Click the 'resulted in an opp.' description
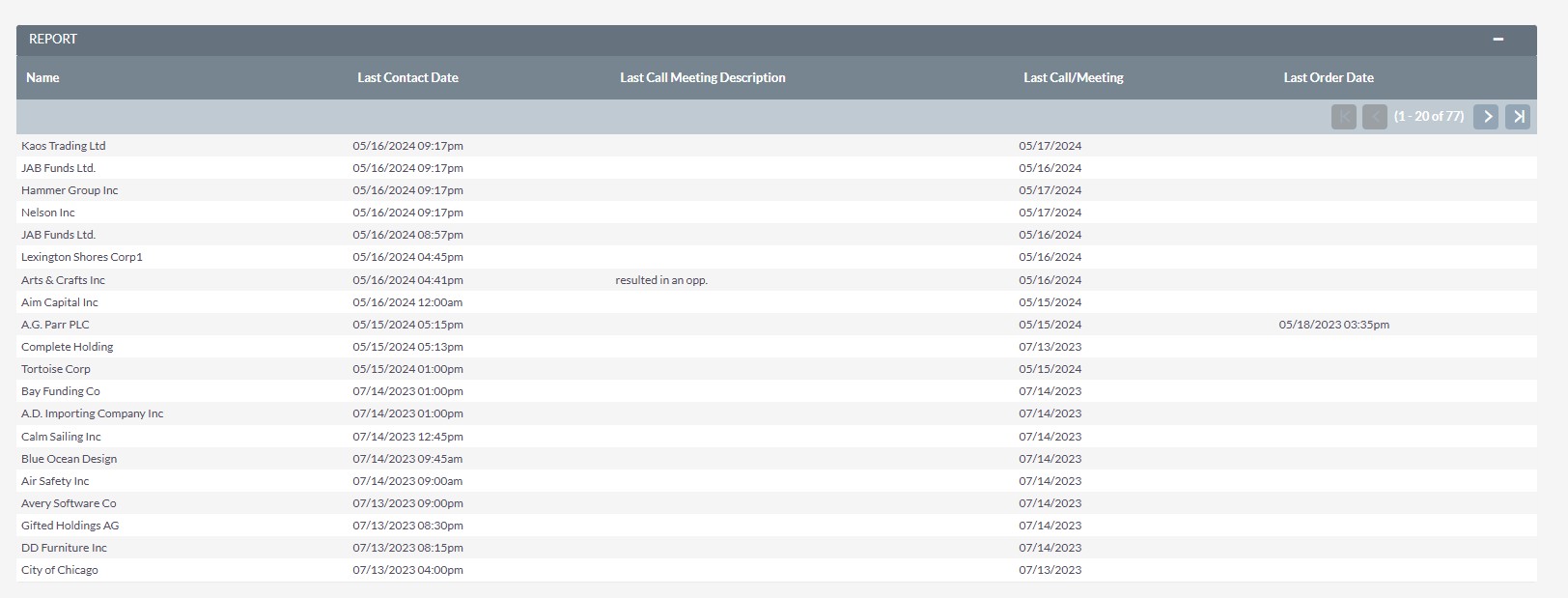Image resolution: width=1568 pixels, height=598 pixels. point(661,280)
